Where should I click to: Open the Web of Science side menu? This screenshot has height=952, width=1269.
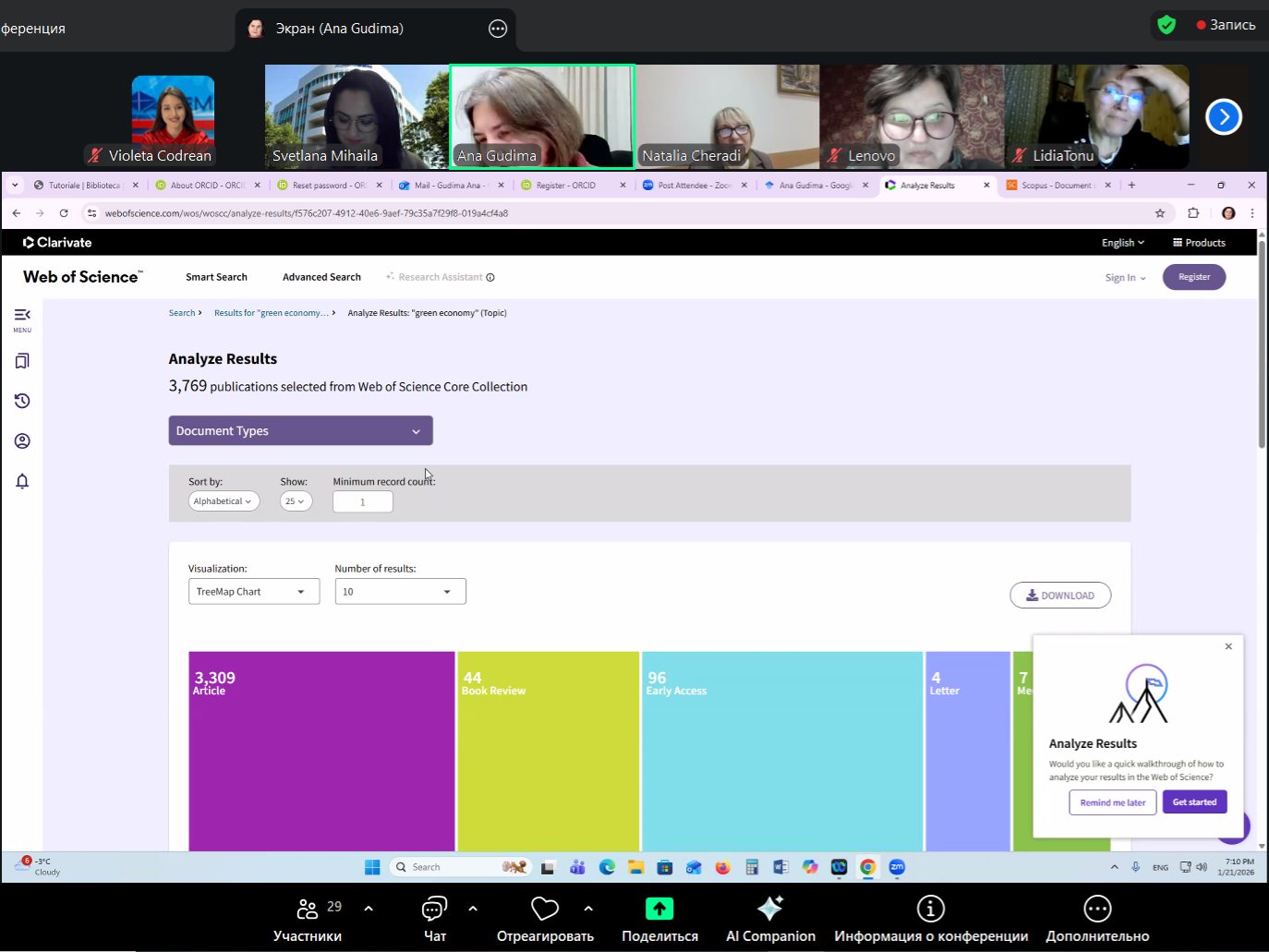[x=22, y=319]
